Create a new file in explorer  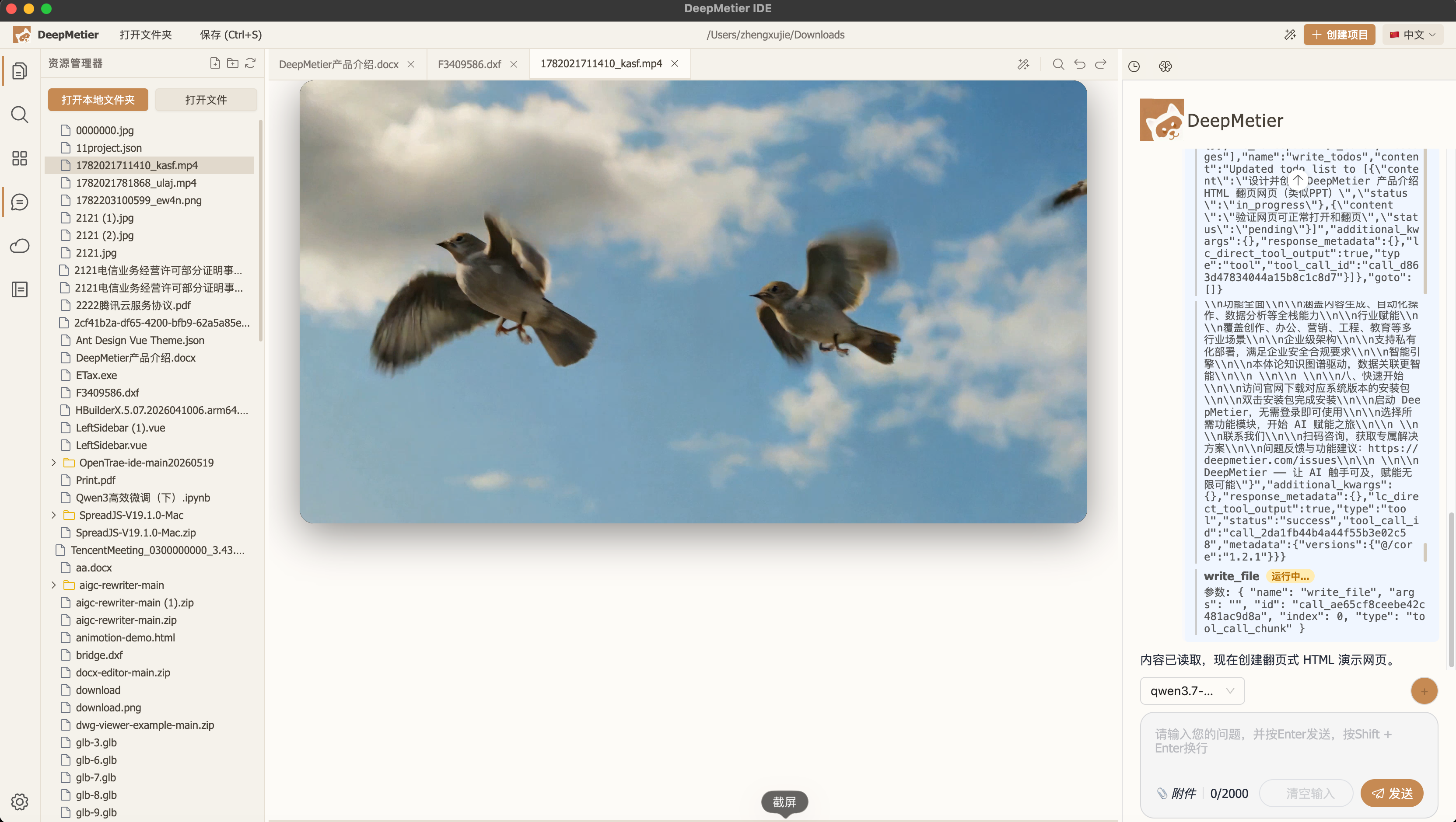215,63
